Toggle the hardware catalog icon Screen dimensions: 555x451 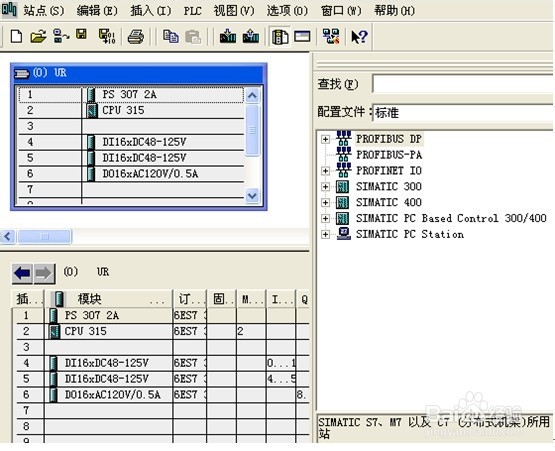[280, 37]
